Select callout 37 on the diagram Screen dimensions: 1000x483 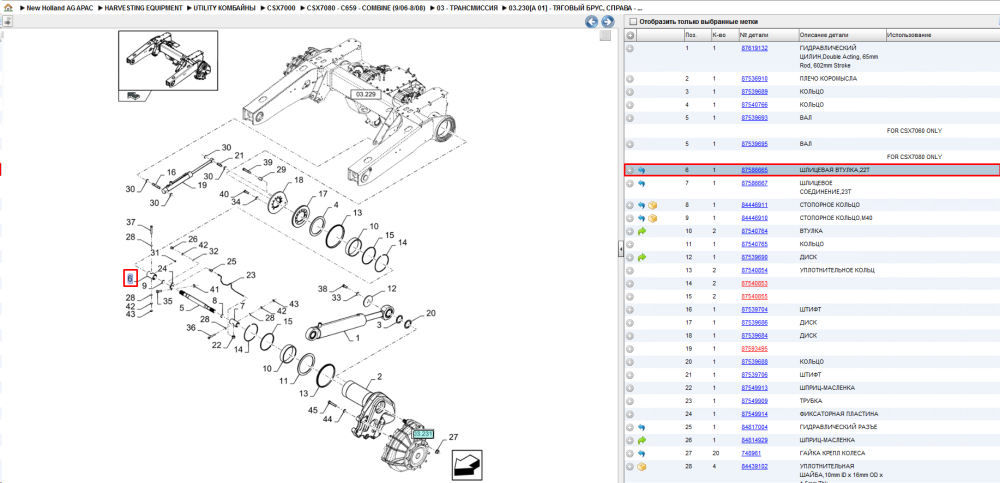(x=131, y=222)
